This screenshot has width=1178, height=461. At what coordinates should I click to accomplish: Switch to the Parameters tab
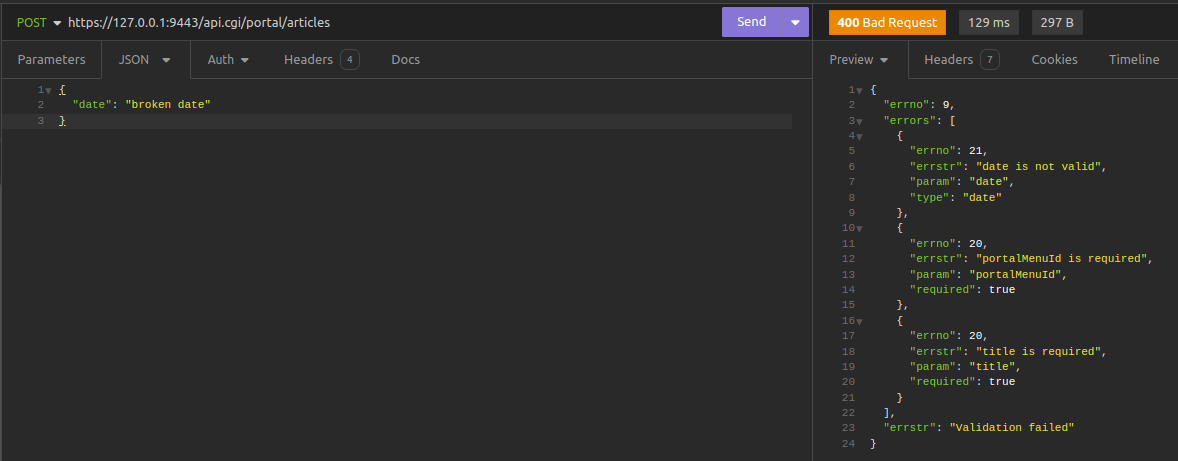(x=51, y=60)
